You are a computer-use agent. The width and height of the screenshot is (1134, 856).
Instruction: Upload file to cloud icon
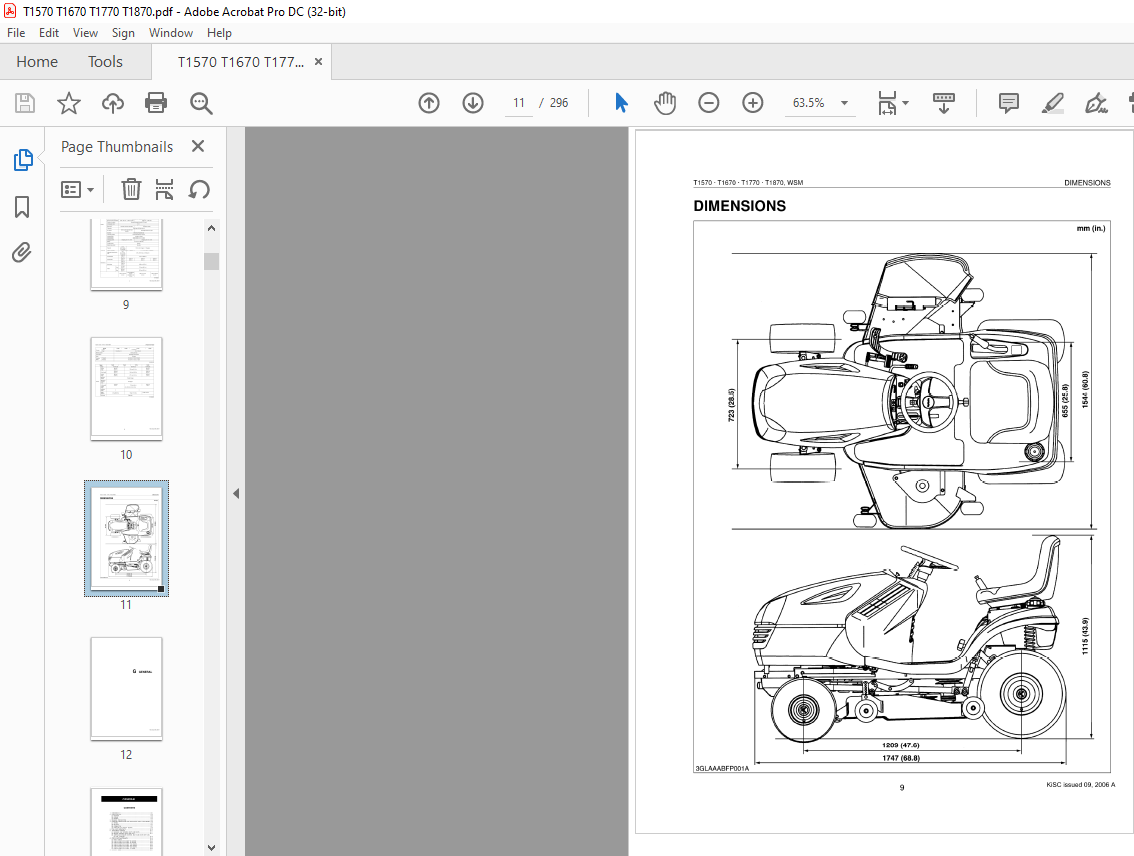coord(112,103)
